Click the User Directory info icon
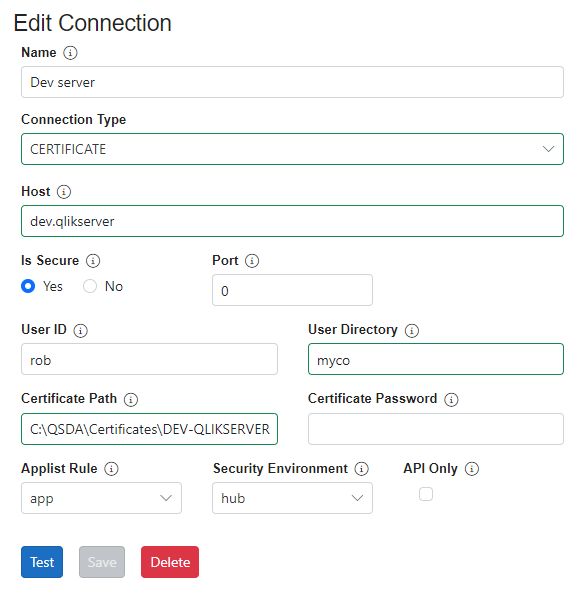583x592 pixels. (412, 331)
